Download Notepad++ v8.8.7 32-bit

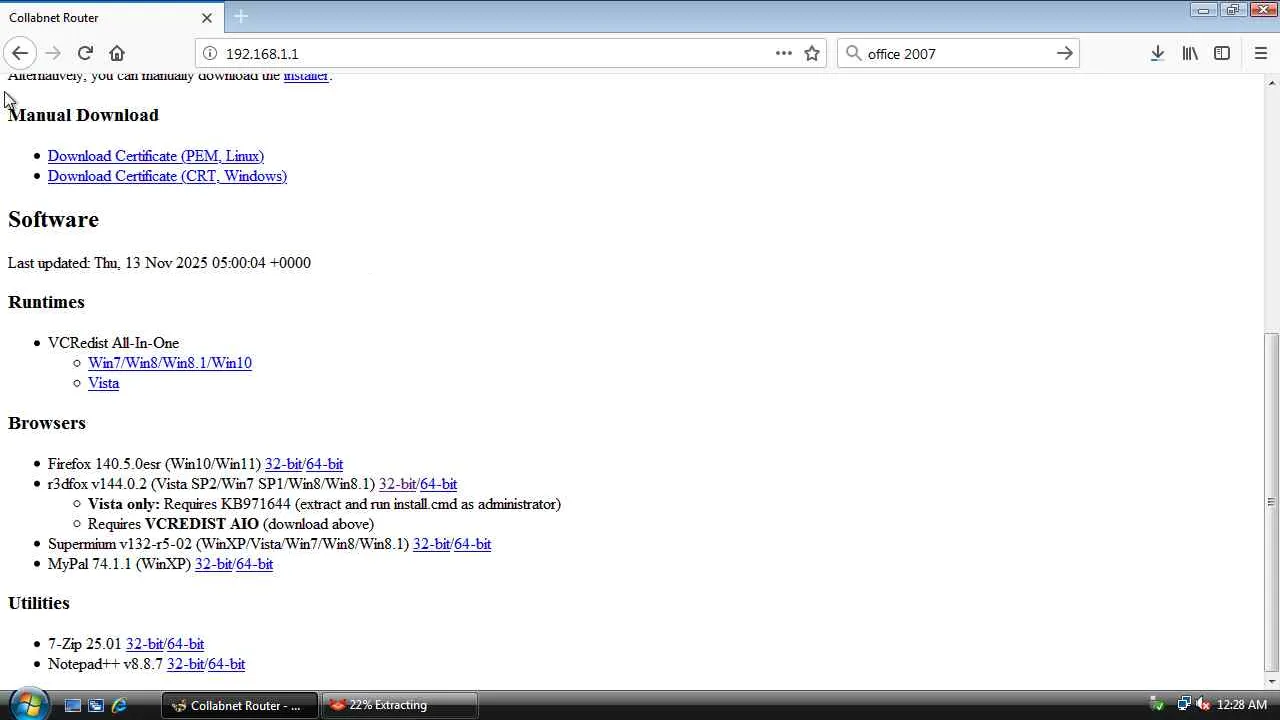(x=185, y=664)
